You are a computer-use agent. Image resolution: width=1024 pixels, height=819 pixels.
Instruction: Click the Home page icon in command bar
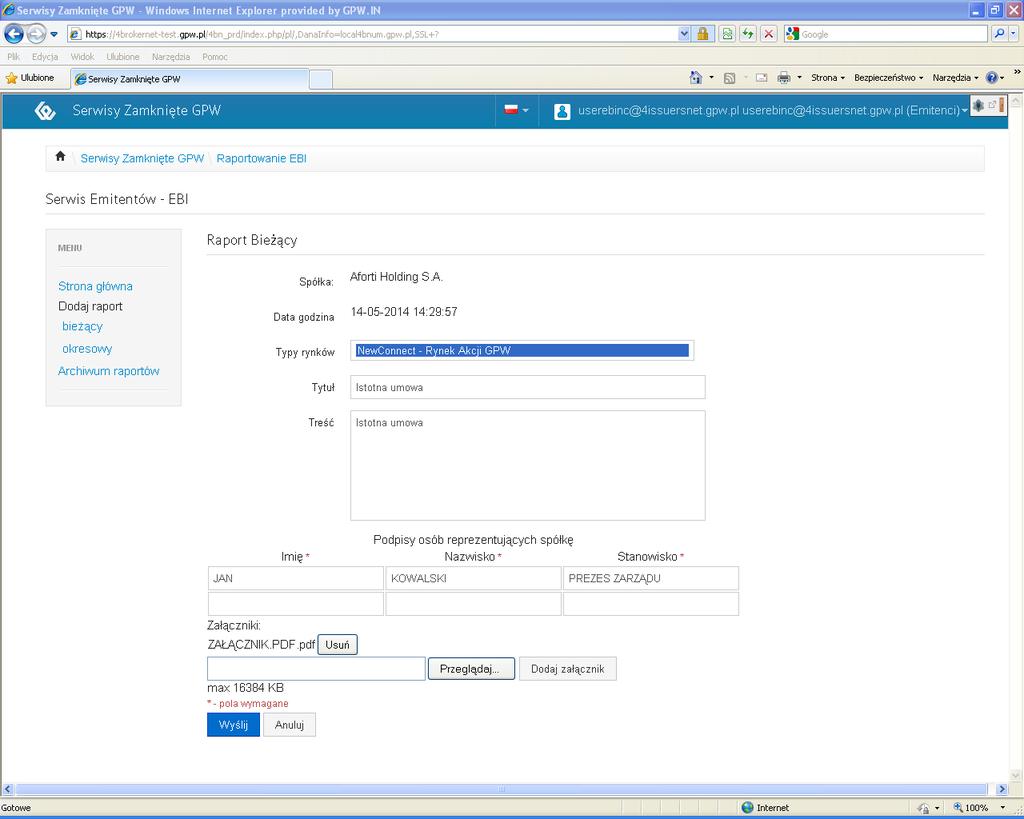click(696, 78)
